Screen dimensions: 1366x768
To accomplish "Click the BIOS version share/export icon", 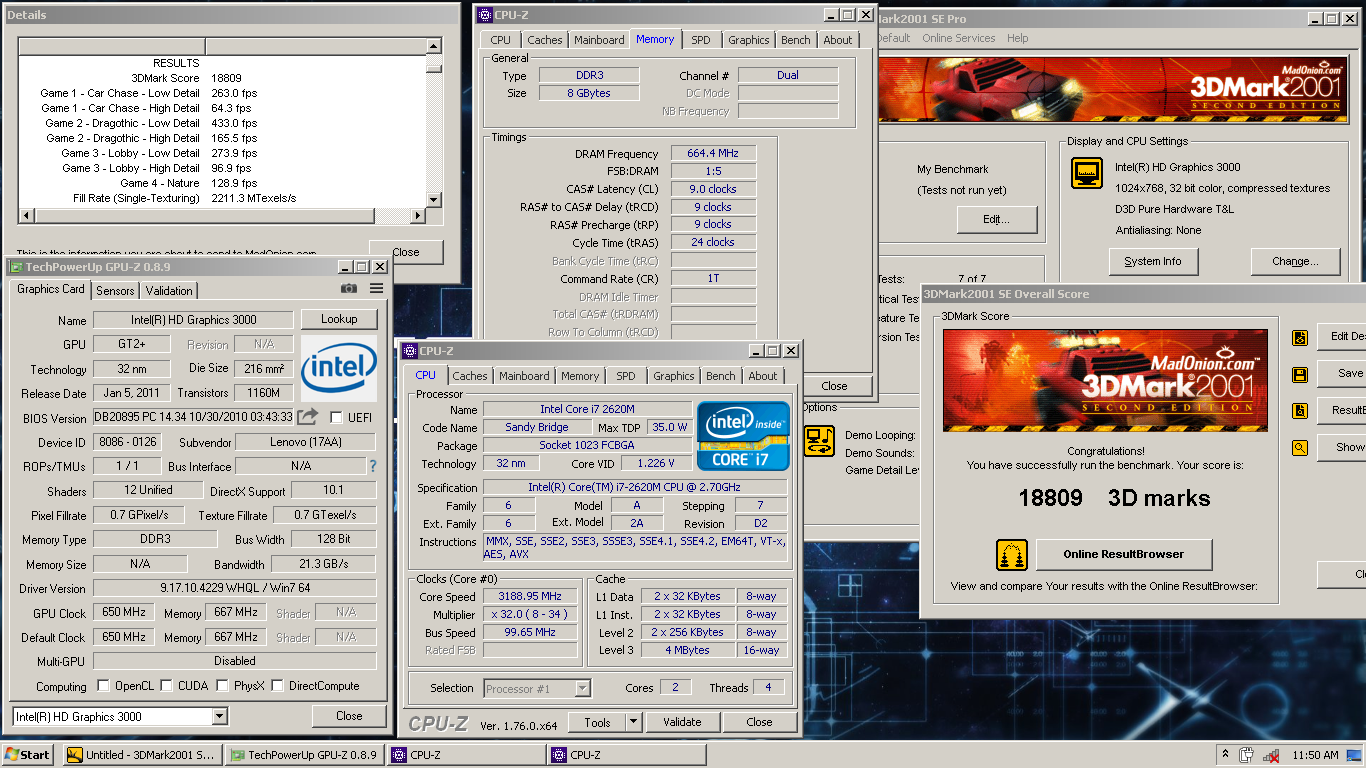I will click(308, 416).
